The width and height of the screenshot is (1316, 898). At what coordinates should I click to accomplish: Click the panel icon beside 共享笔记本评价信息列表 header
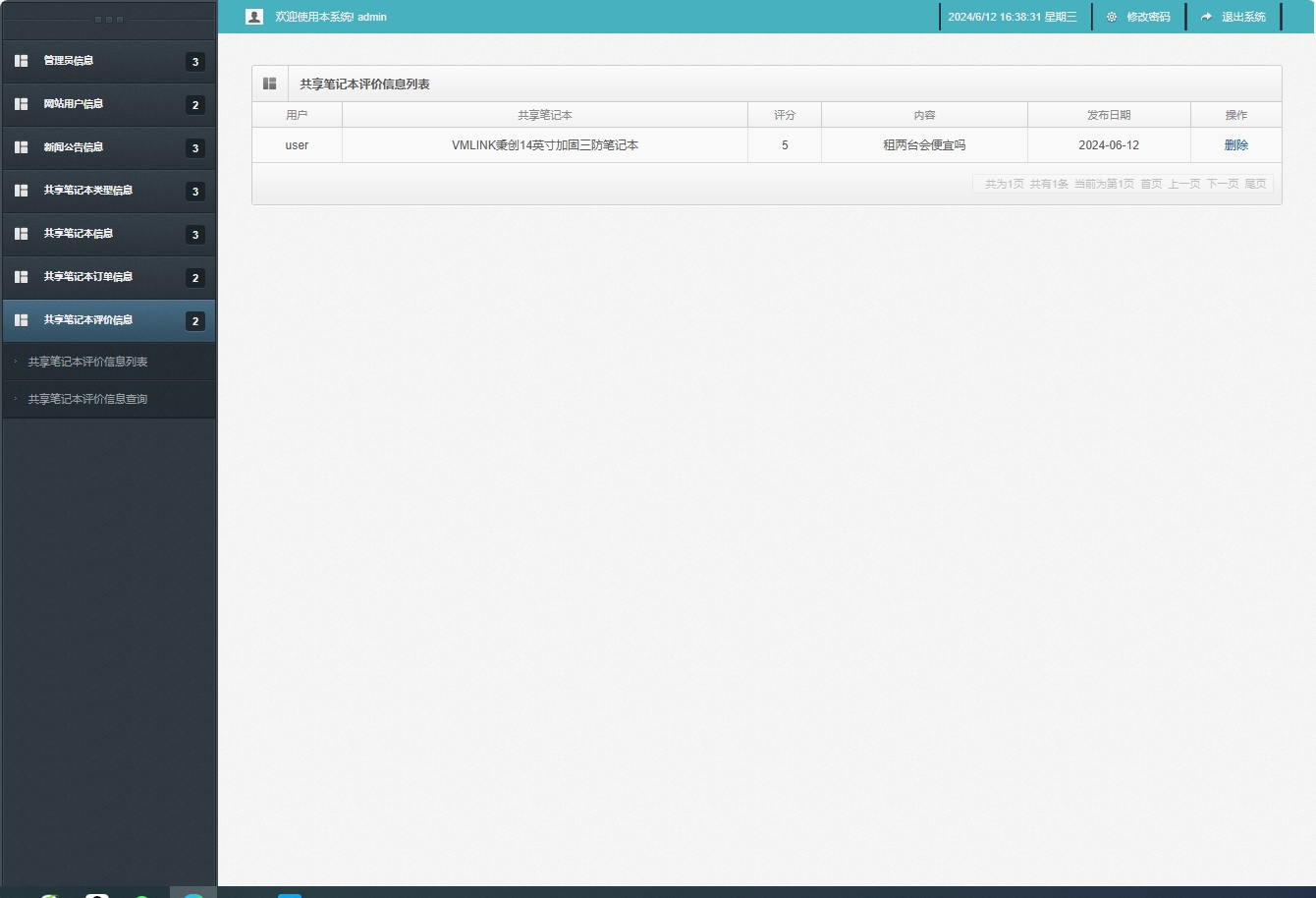pyautogui.click(x=270, y=83)
